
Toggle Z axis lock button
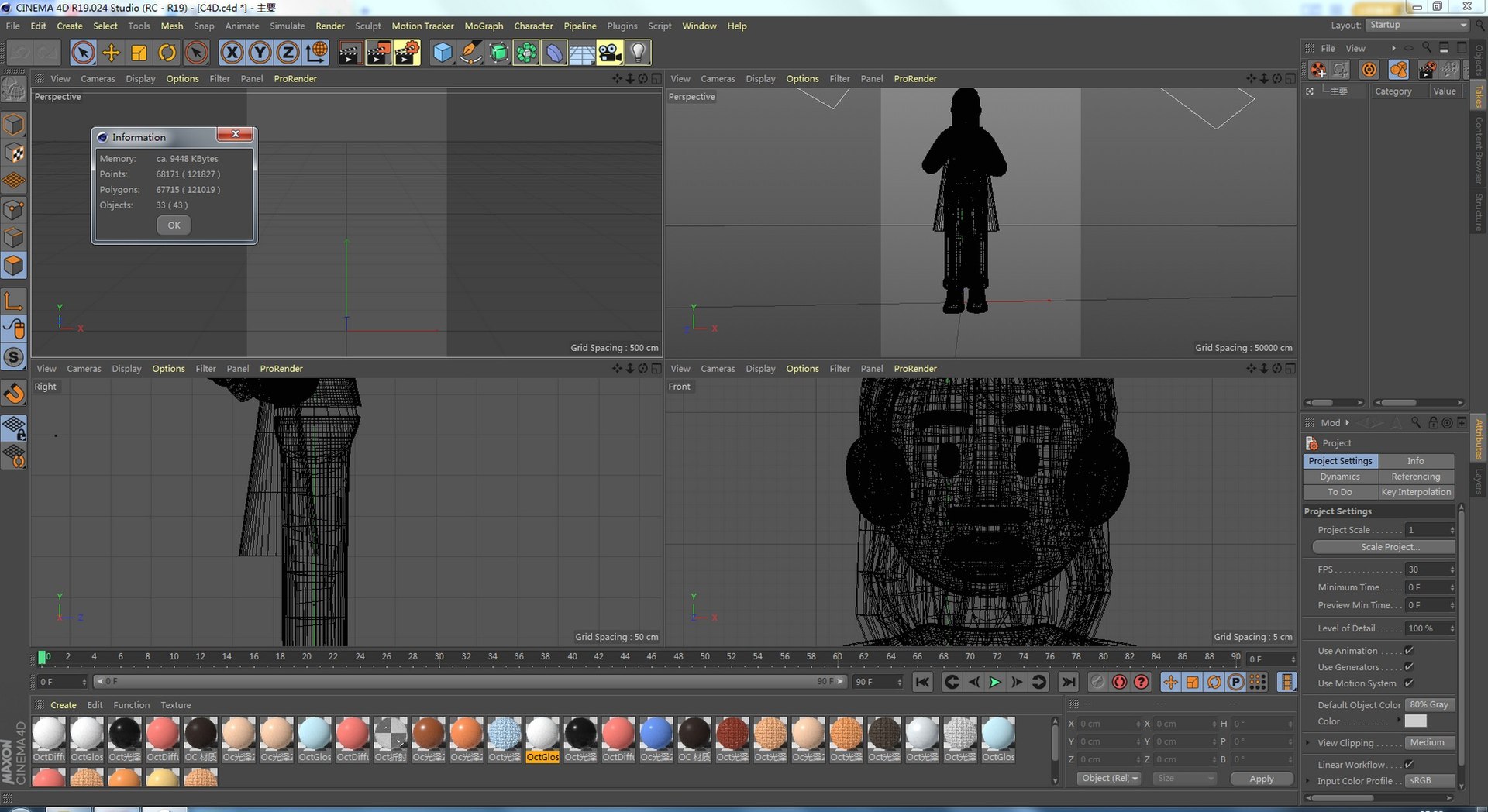coord(288,53)
